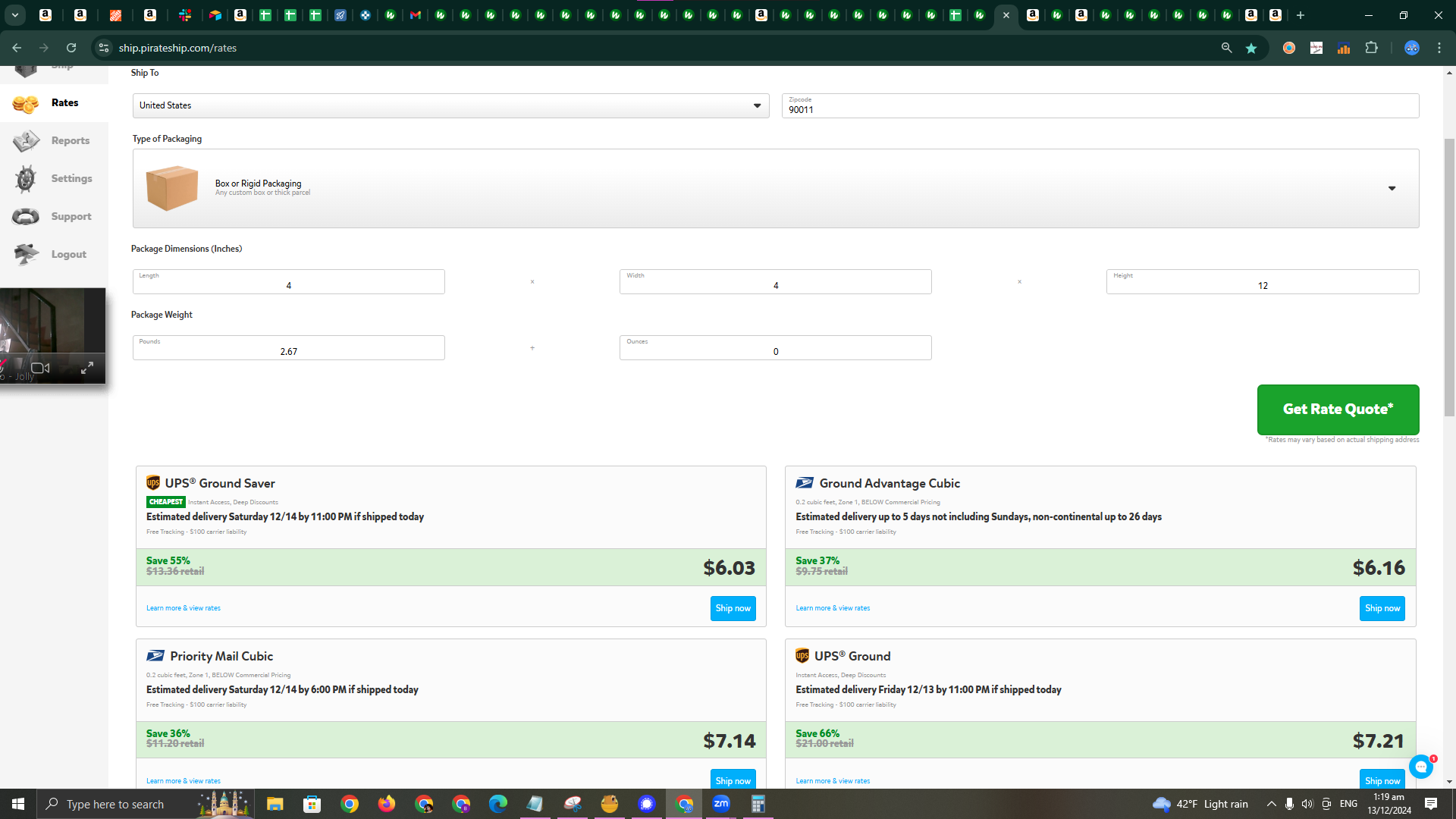Screen dimensions: 1456x819
Task: Open the Snipping Tool from the taskbar
Action: tap(573, 804)
